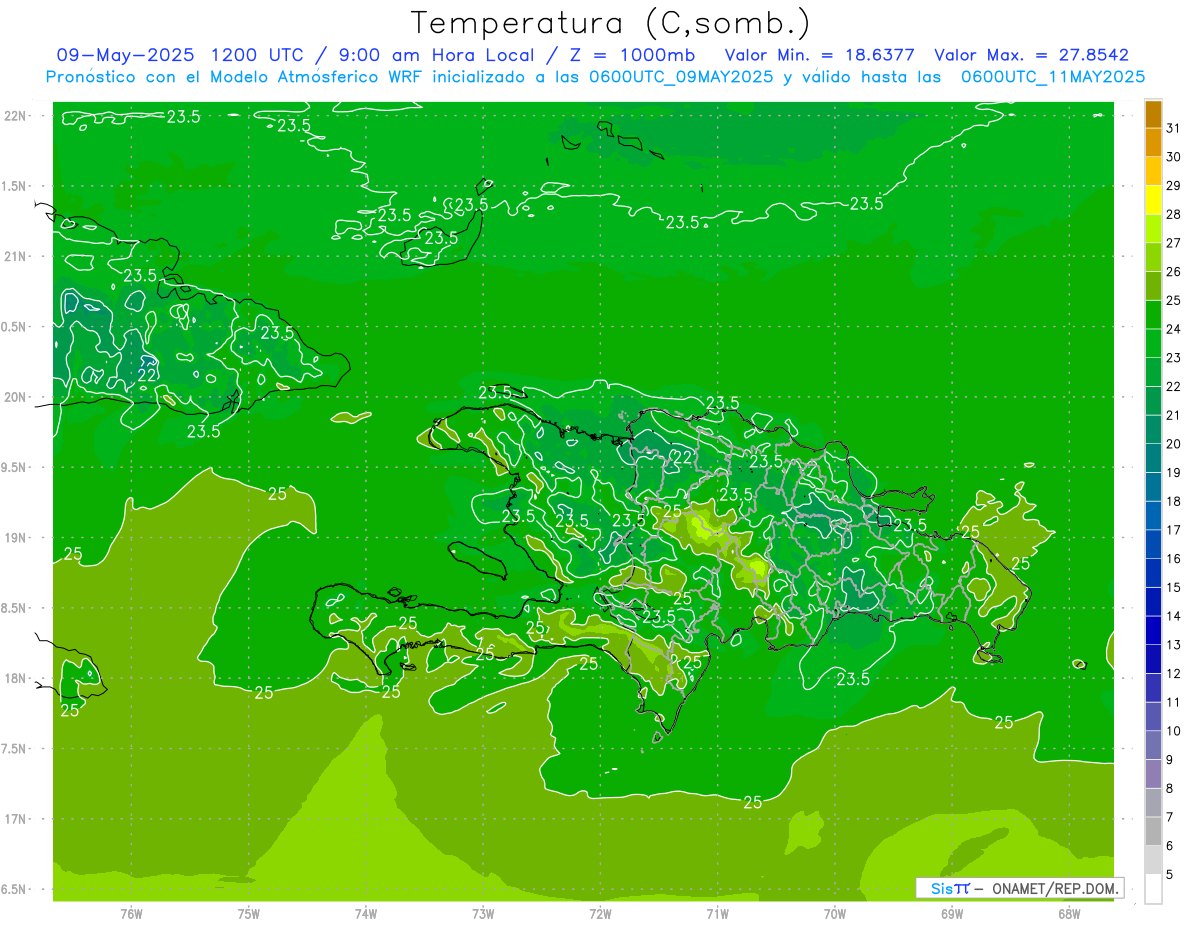Click 'Valor Max. = 27.8542' text
Screen dimensions: 1200x927
[x=1032, y=55]
